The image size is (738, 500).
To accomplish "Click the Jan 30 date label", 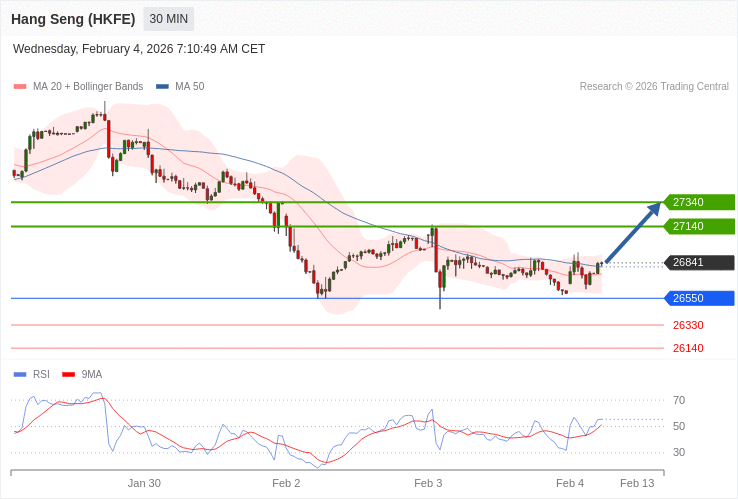I will 144,484.
